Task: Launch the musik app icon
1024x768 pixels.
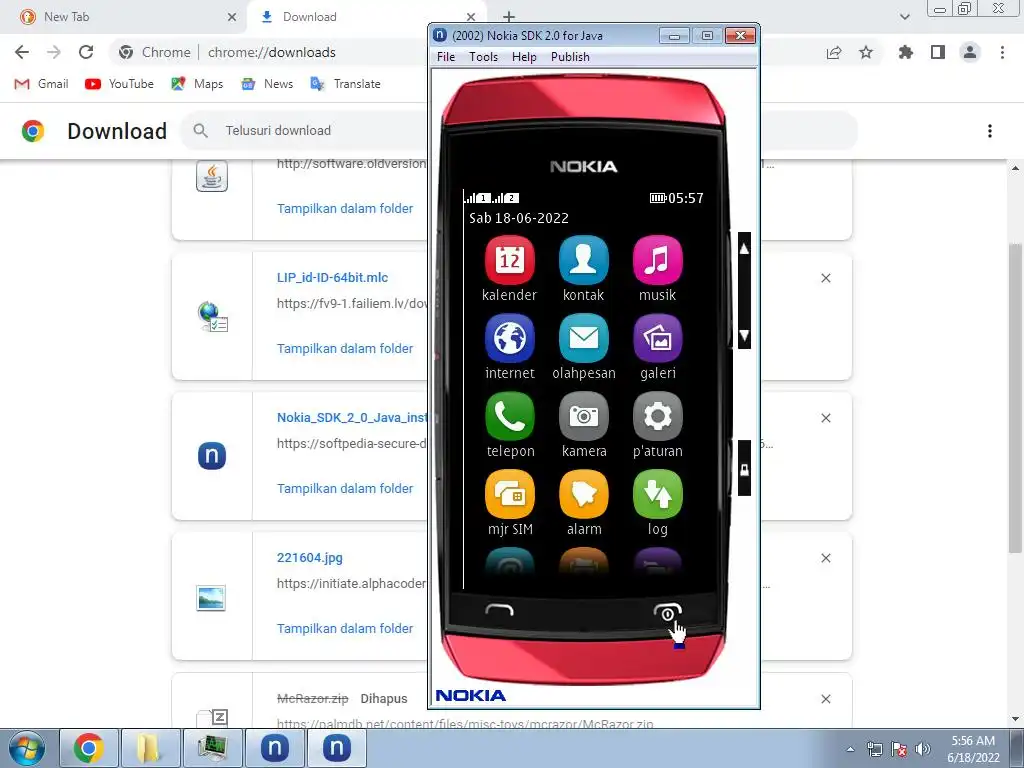Action: (657, 260)
